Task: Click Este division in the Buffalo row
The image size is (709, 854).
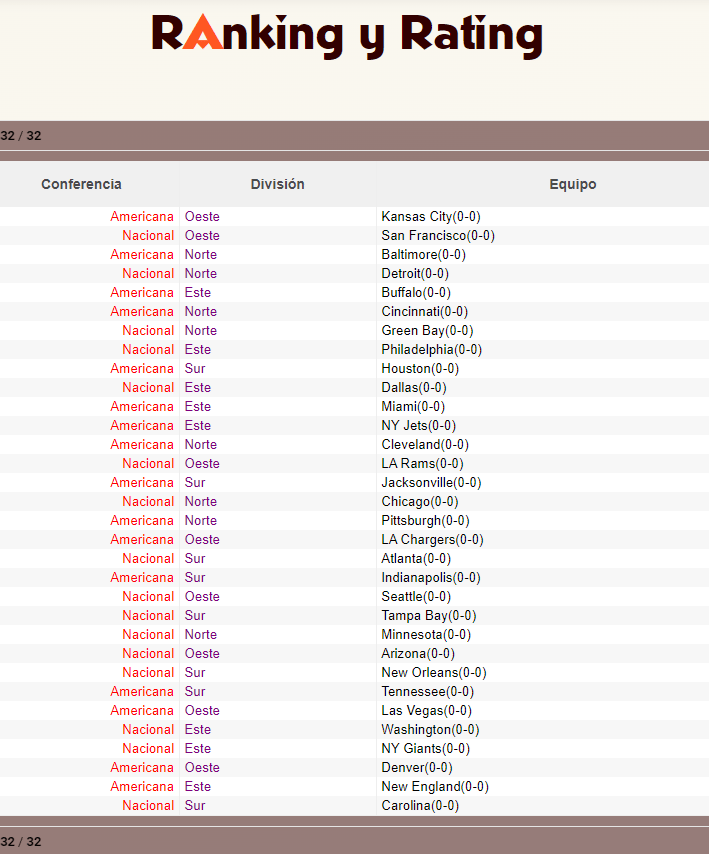Action: (198, 292)
